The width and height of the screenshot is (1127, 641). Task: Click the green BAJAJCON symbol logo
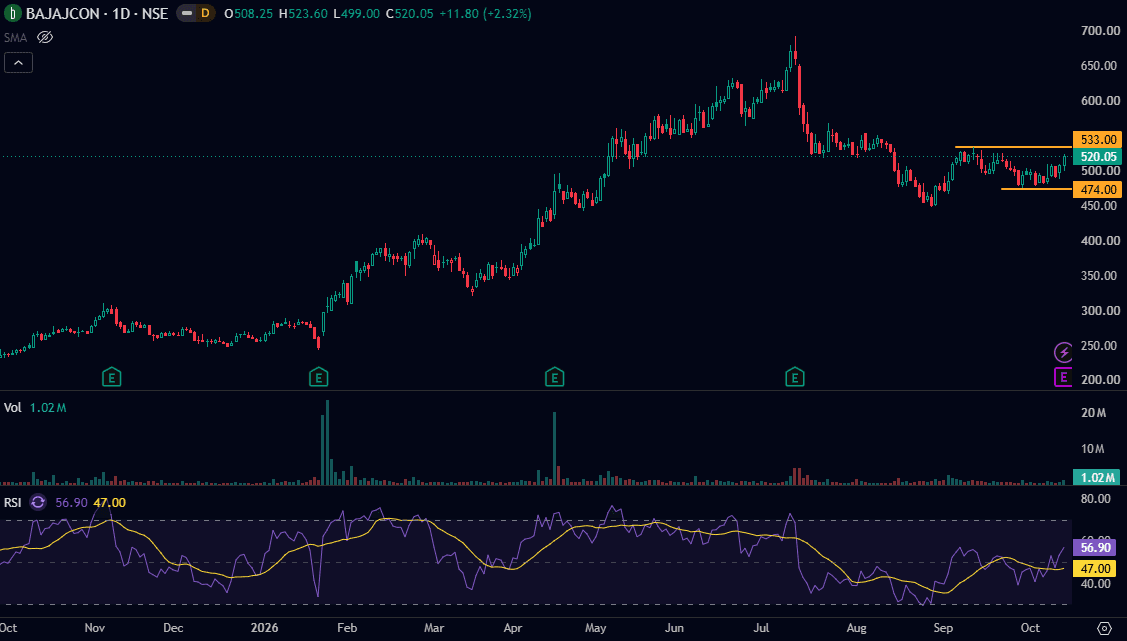point(12,13)
